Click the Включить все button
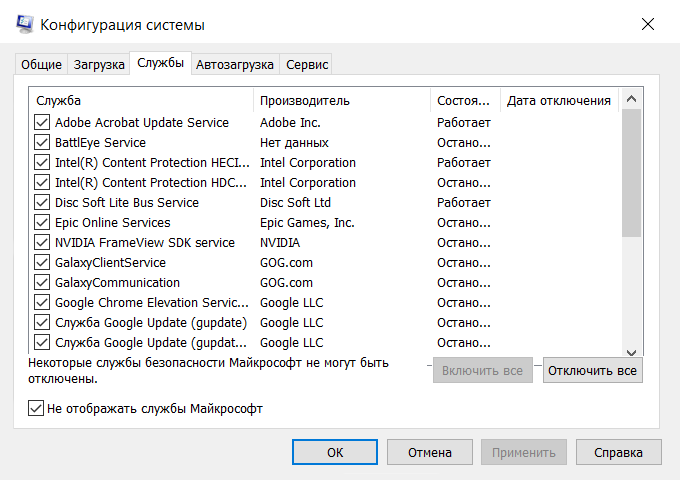Viewport: 680px width, 480px height. [483, 371]
